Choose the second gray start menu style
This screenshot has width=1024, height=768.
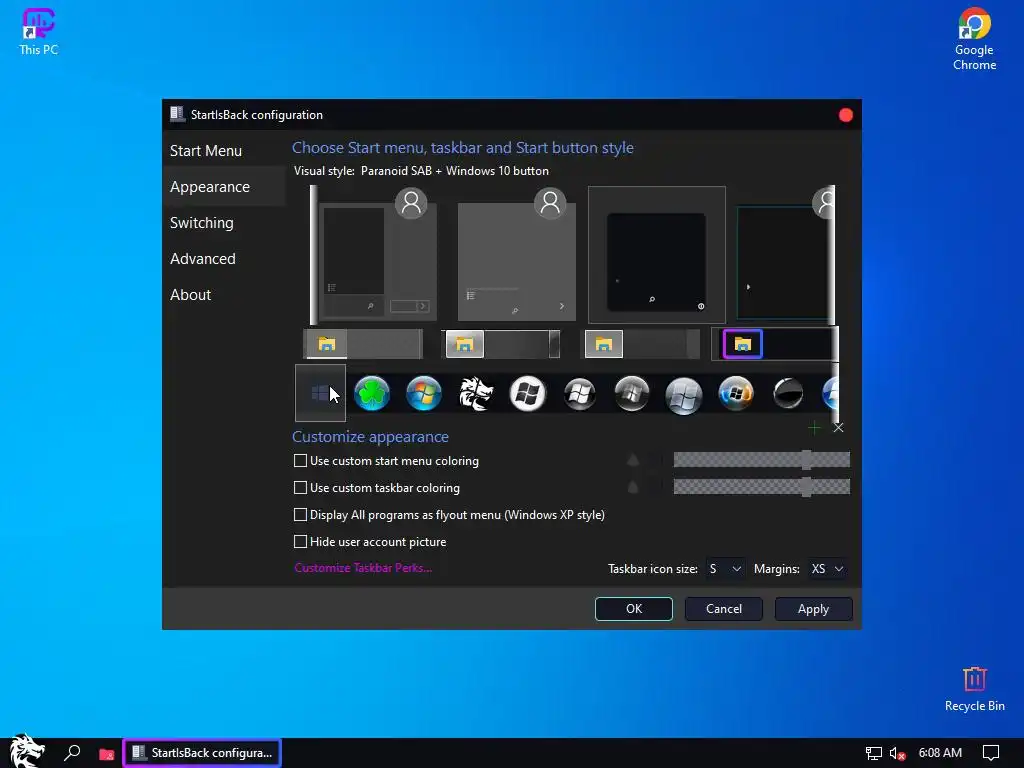coord(517,256)
